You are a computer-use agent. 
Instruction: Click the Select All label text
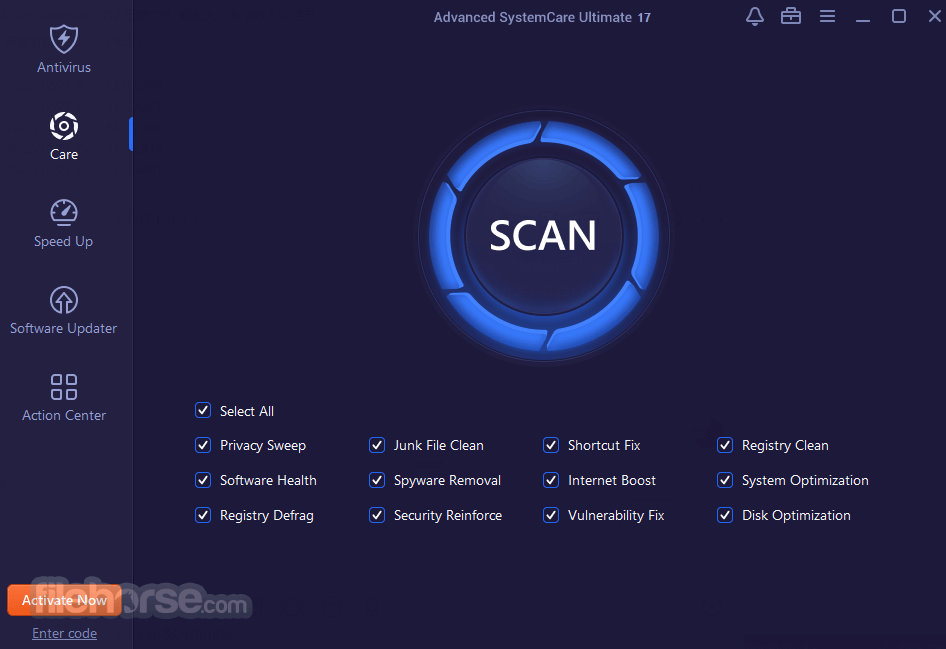tap(247, 411)
